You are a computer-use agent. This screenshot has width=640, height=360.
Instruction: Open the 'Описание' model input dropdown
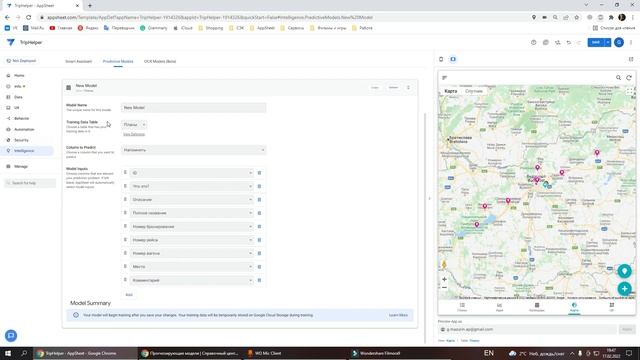tap(191, 200)
